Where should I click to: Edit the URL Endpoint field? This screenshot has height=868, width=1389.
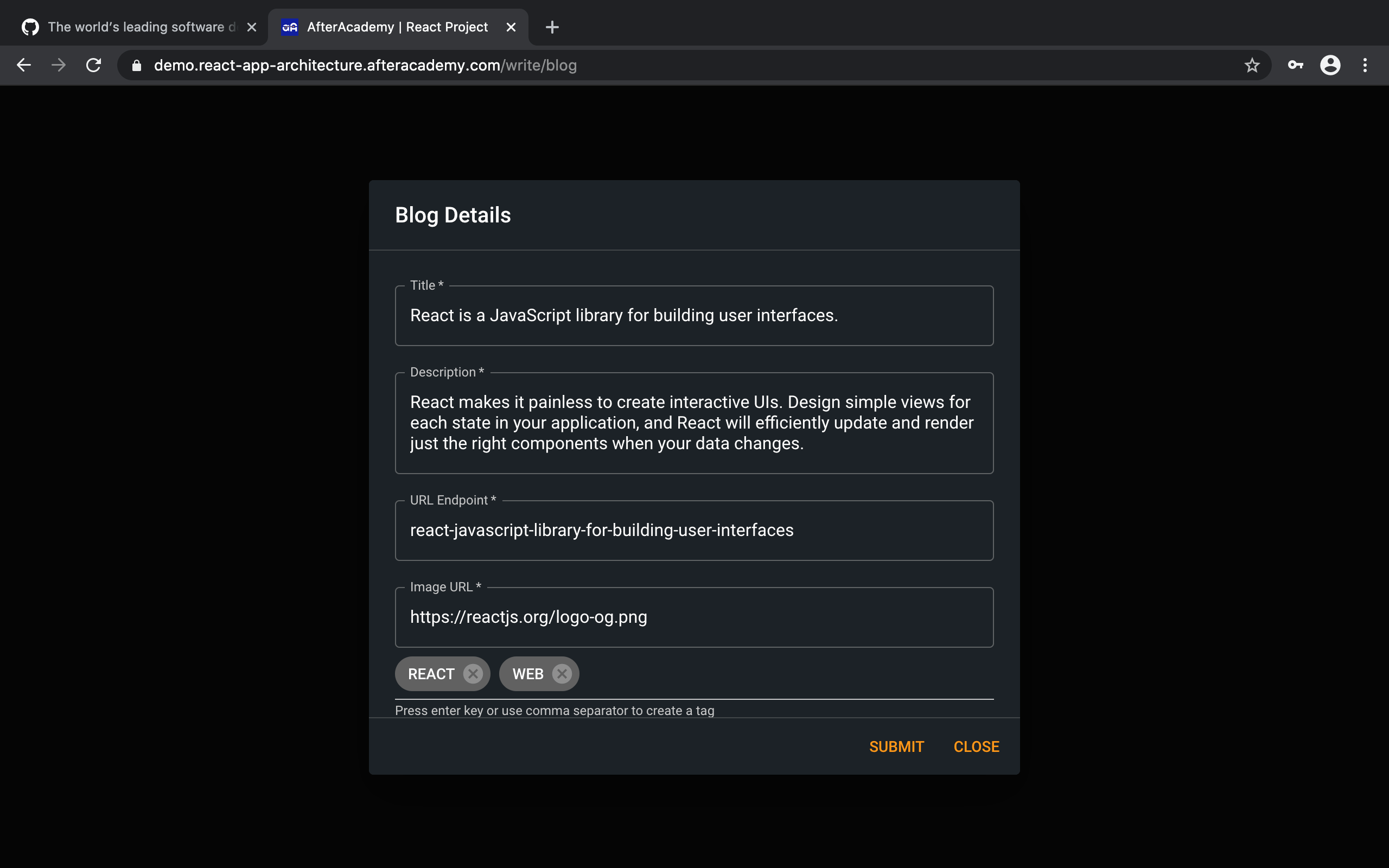click(x=693, y=531)
